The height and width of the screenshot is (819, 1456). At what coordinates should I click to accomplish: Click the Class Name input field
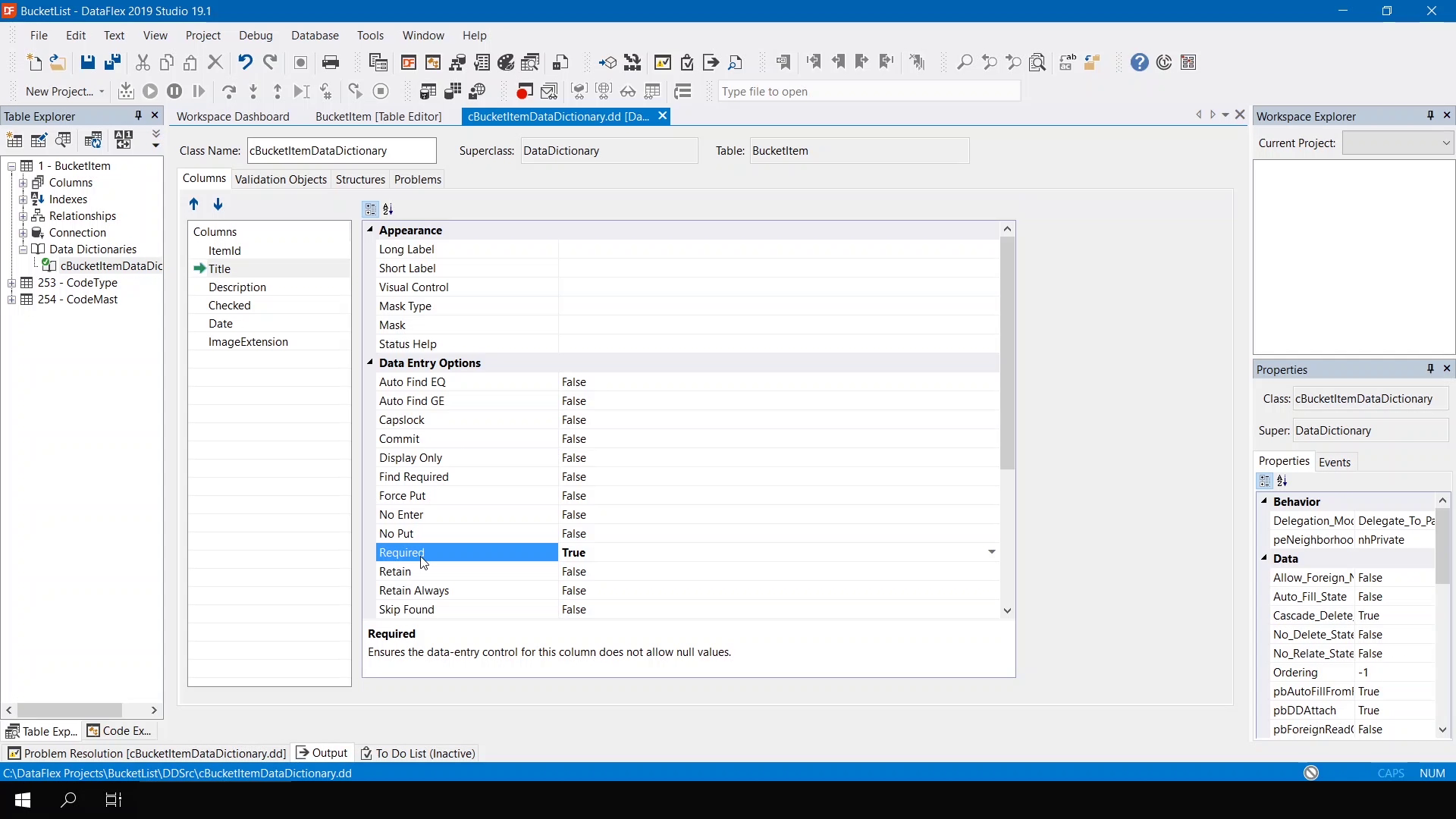tap(341, 150)
